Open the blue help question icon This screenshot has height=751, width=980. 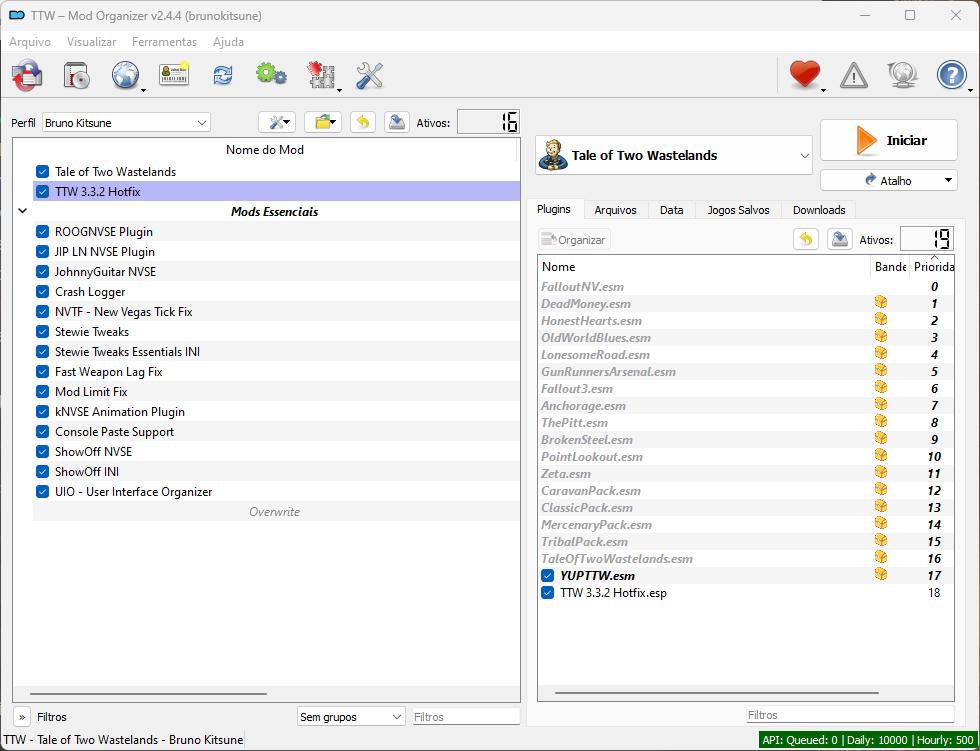click(951, 76)
